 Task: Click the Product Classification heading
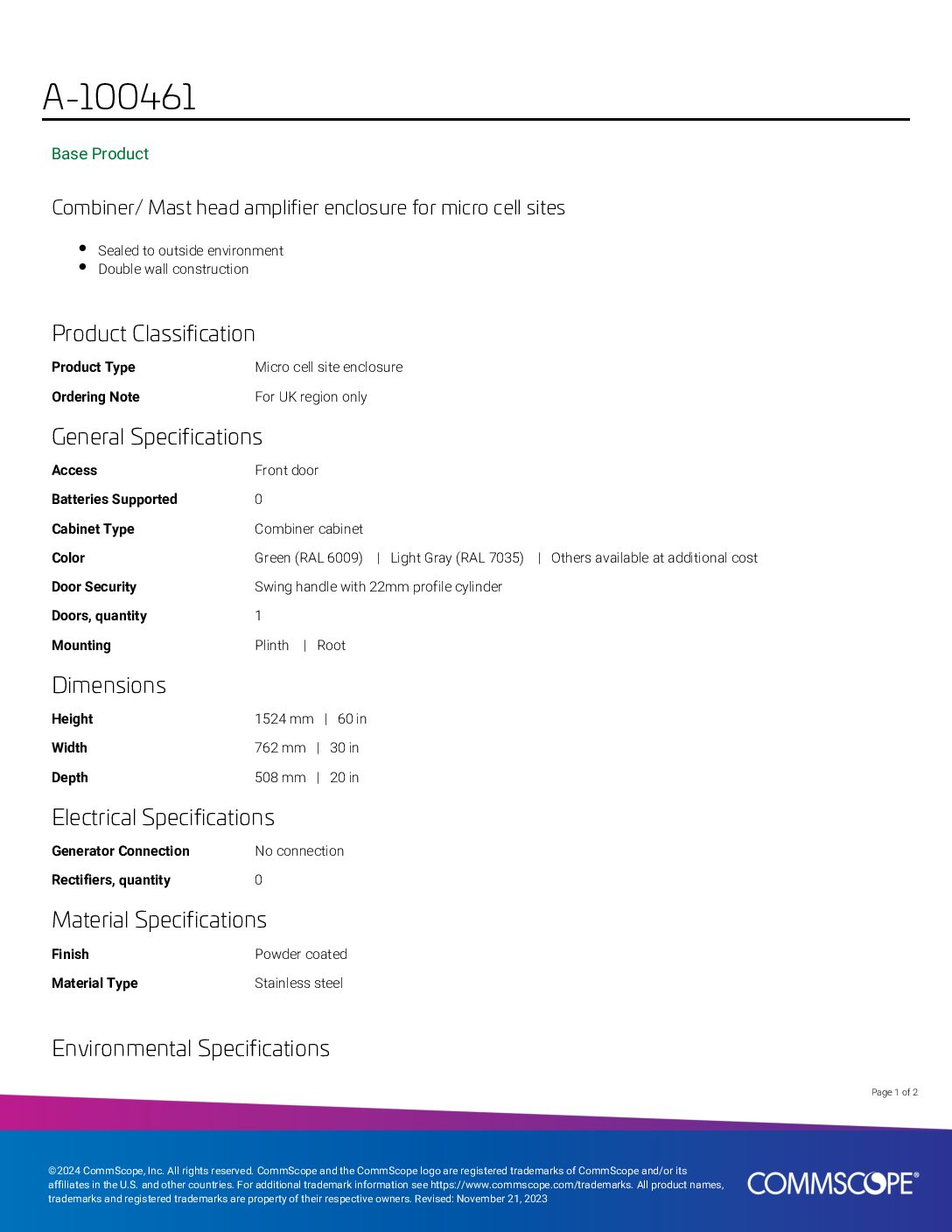tap(153, 333)
